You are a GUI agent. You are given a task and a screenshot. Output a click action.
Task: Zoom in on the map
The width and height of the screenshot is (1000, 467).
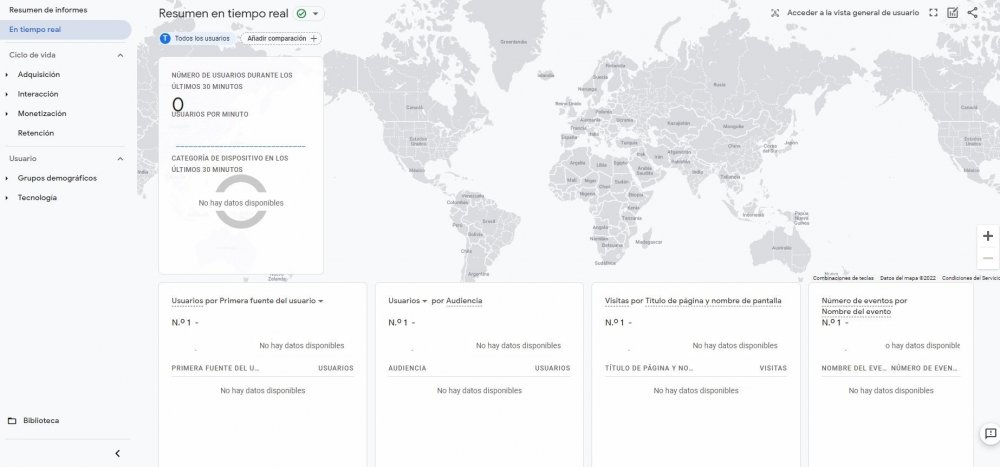point(988,236)
